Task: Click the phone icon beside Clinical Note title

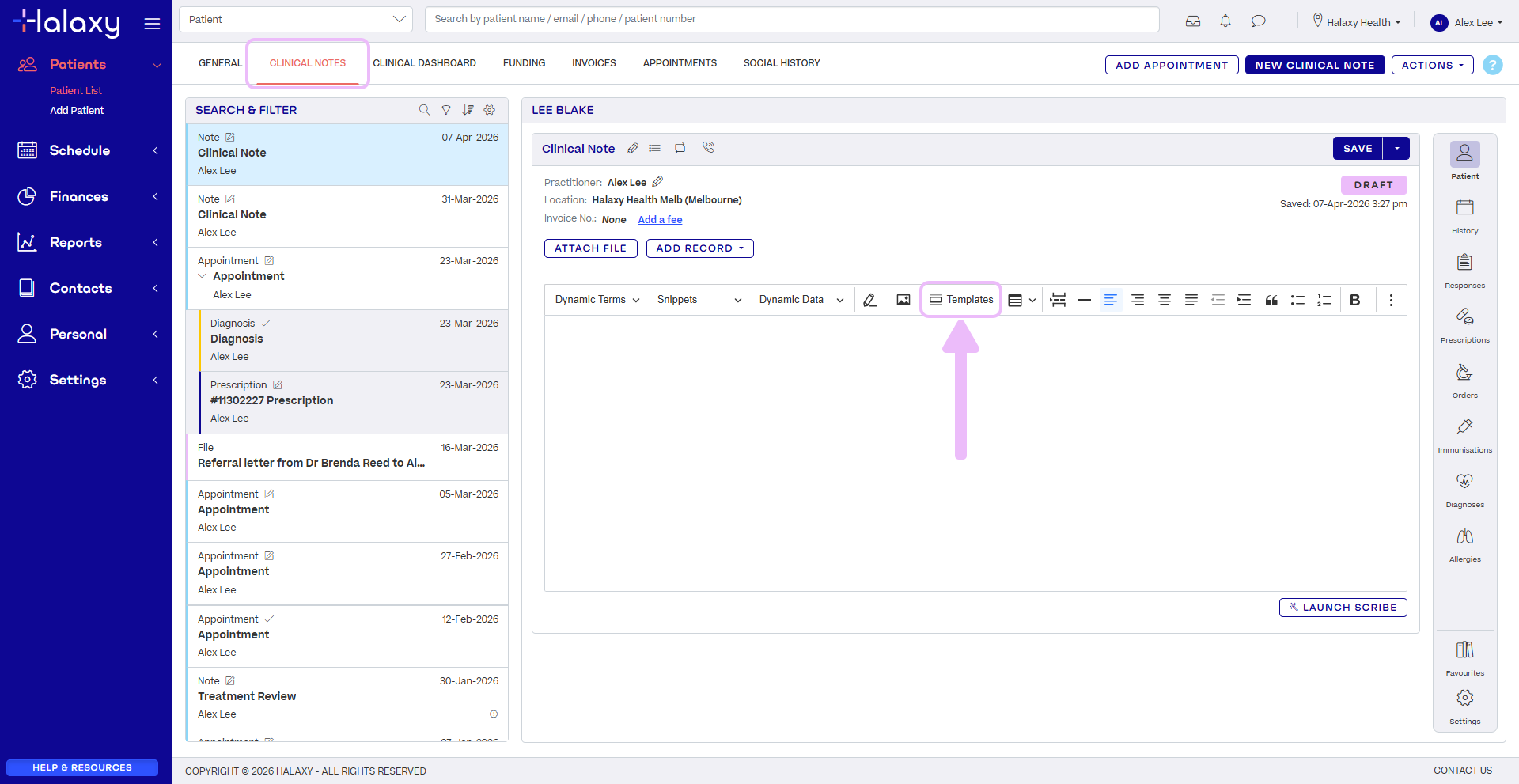Action: 708,147
